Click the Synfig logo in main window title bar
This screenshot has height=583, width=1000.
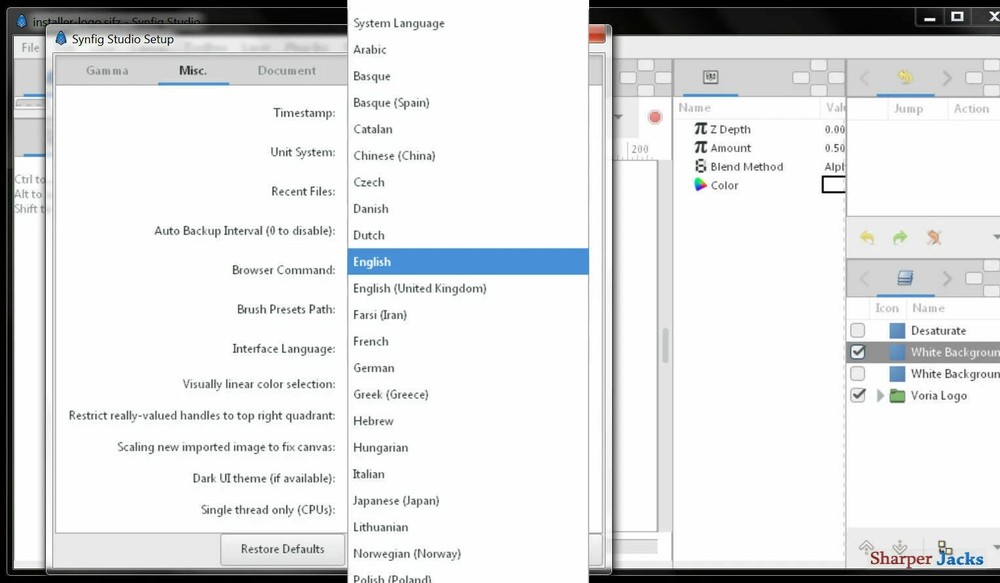tap(21, 21)
